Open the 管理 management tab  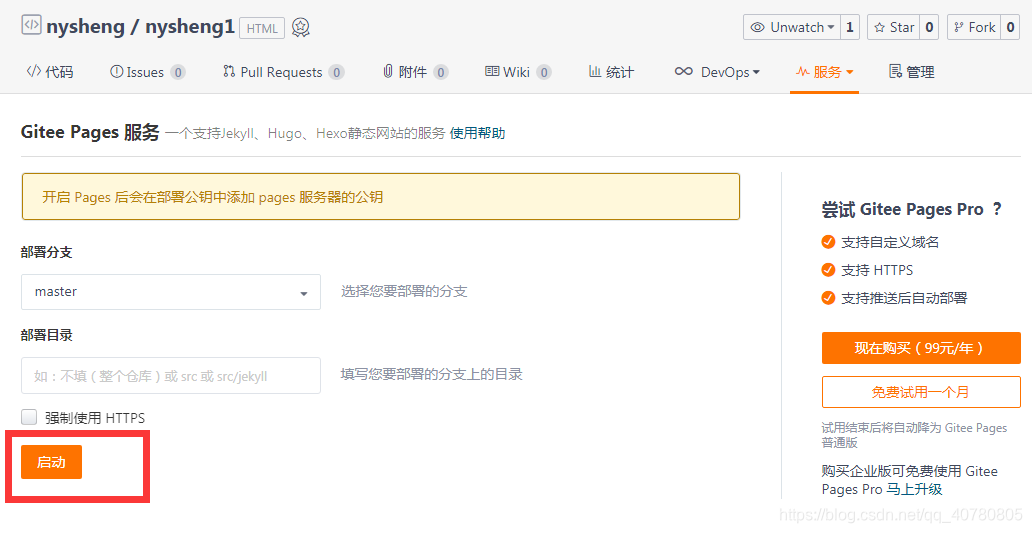coord(912,72)
